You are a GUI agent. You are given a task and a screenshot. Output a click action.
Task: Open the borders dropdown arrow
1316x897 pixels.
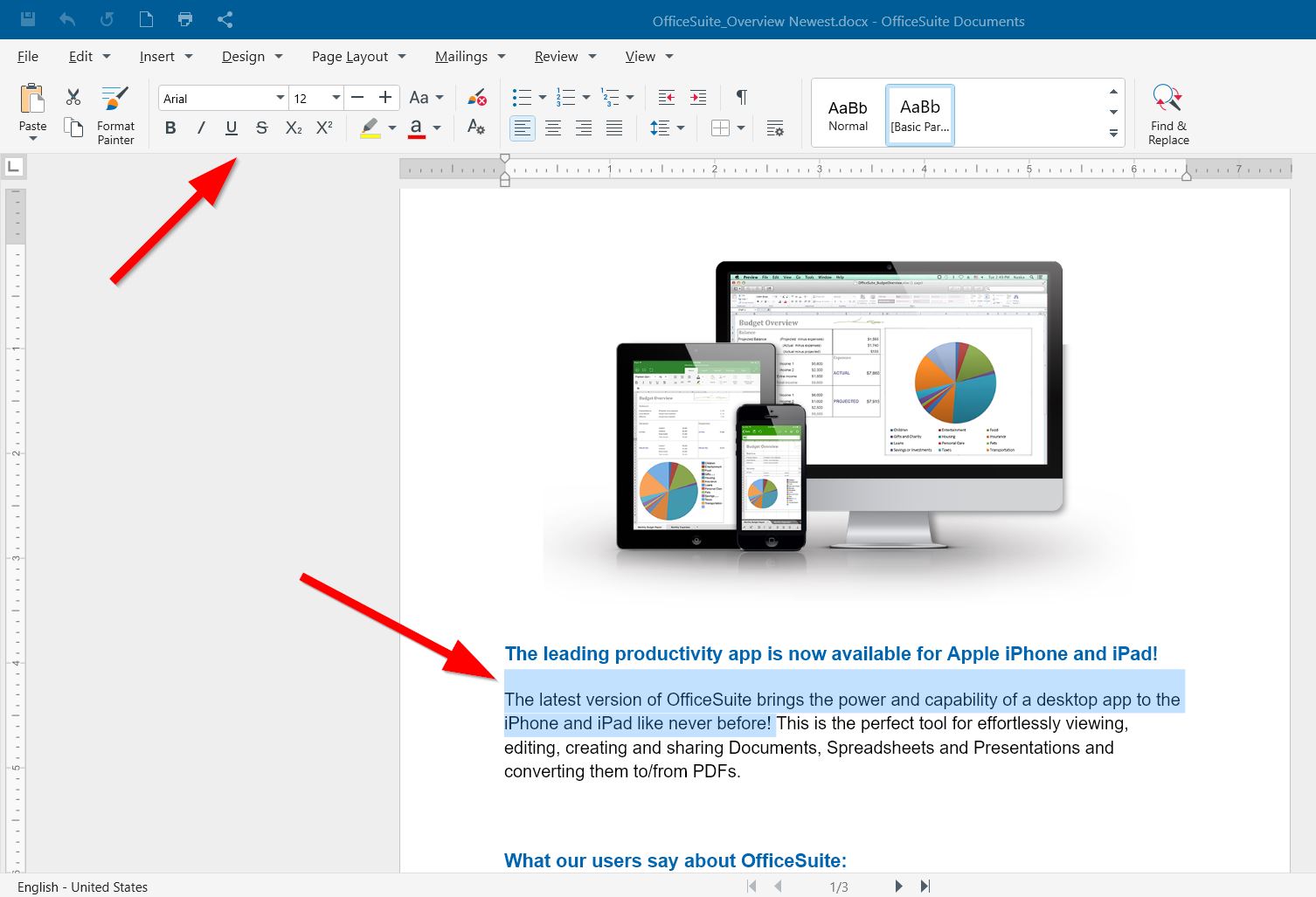pos(741,128)
